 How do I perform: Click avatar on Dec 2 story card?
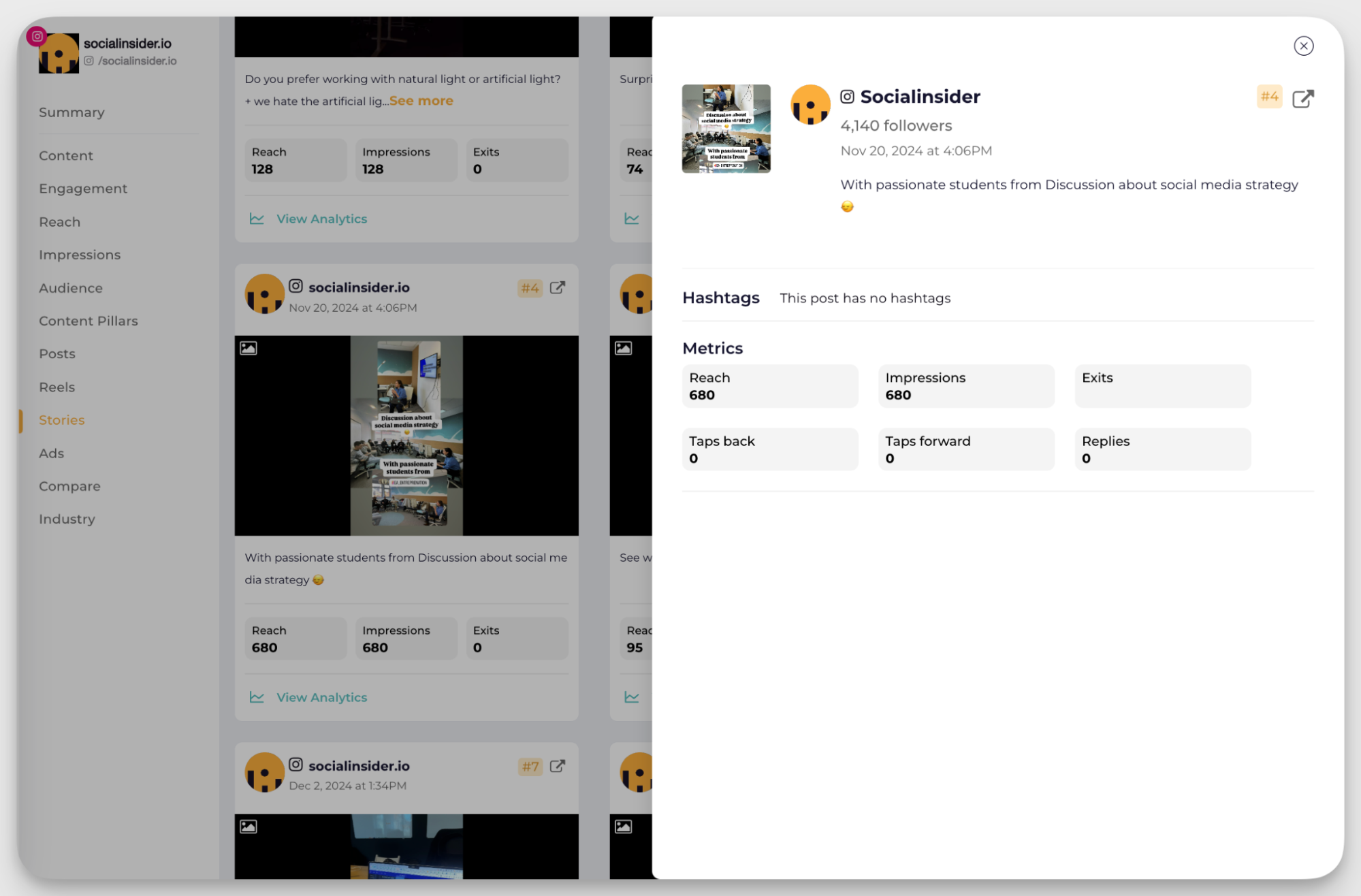click(x=264, y=773)
